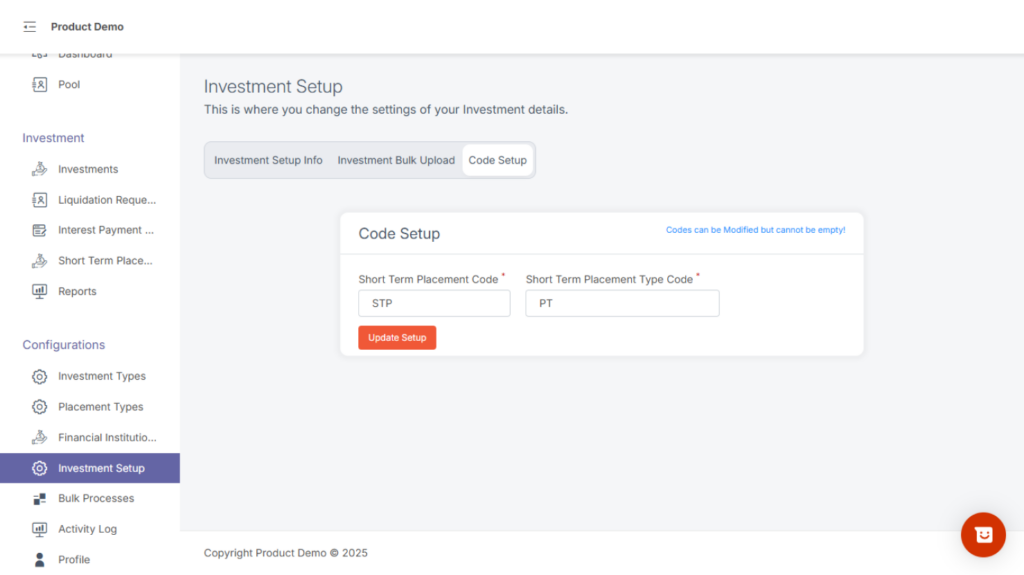Switch to Investment Setup Info tab
Image resolution: width=1024 pixels, height=575 pixels.
click(x=268, y=160)
